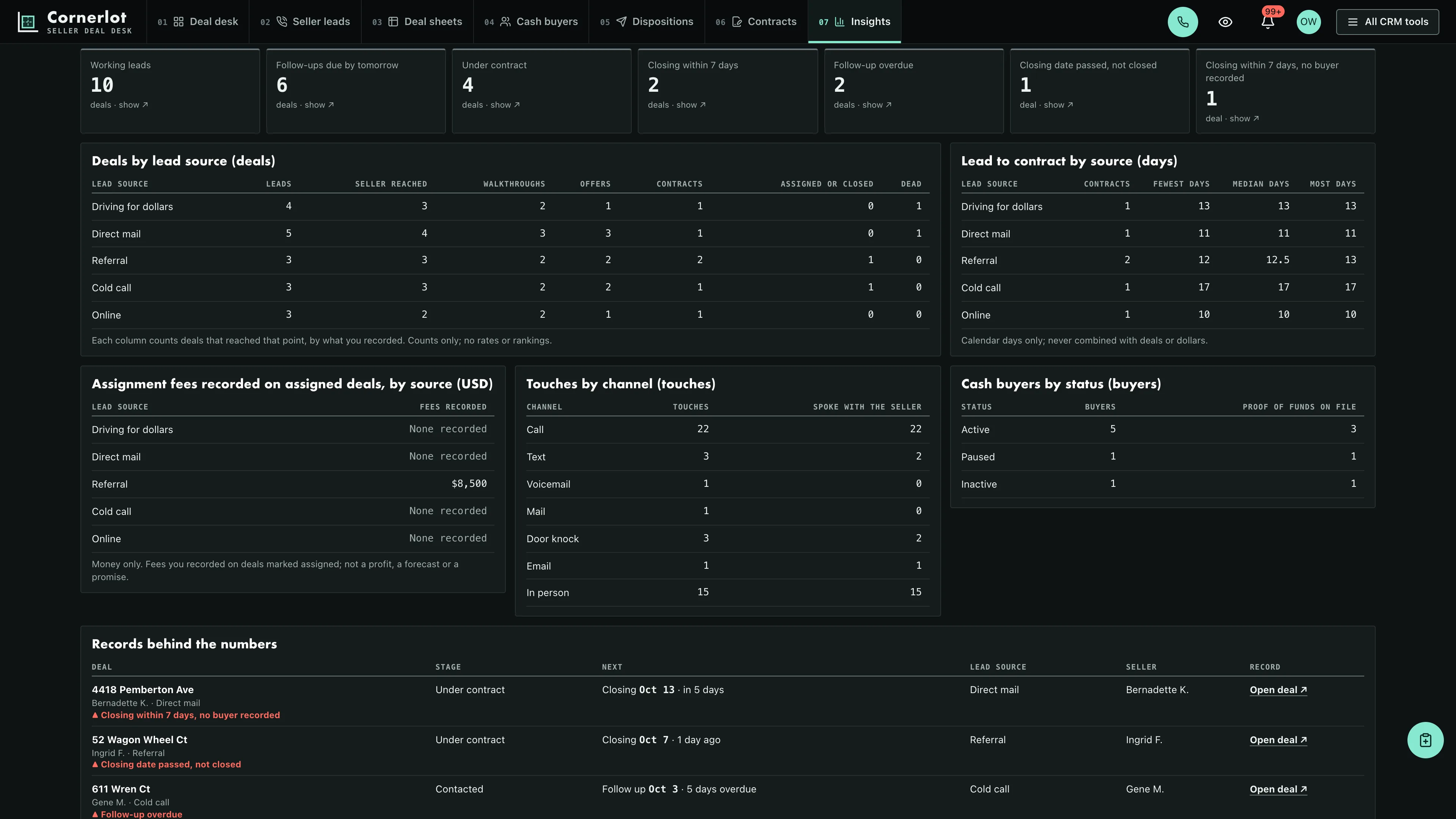
Task: Click the Records behind the numbers heading
Action: (x=184, y=644)
